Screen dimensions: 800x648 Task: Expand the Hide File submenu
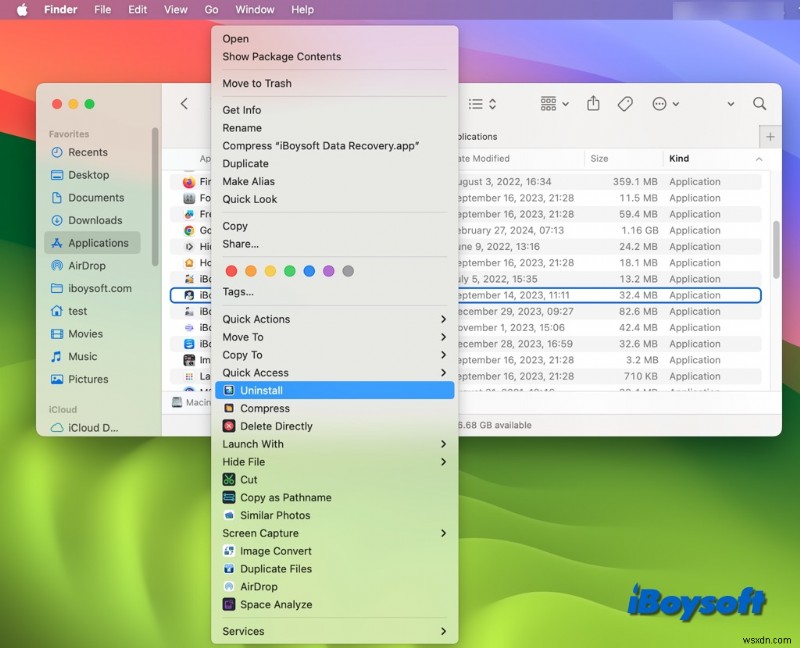[x=335, y=462]
